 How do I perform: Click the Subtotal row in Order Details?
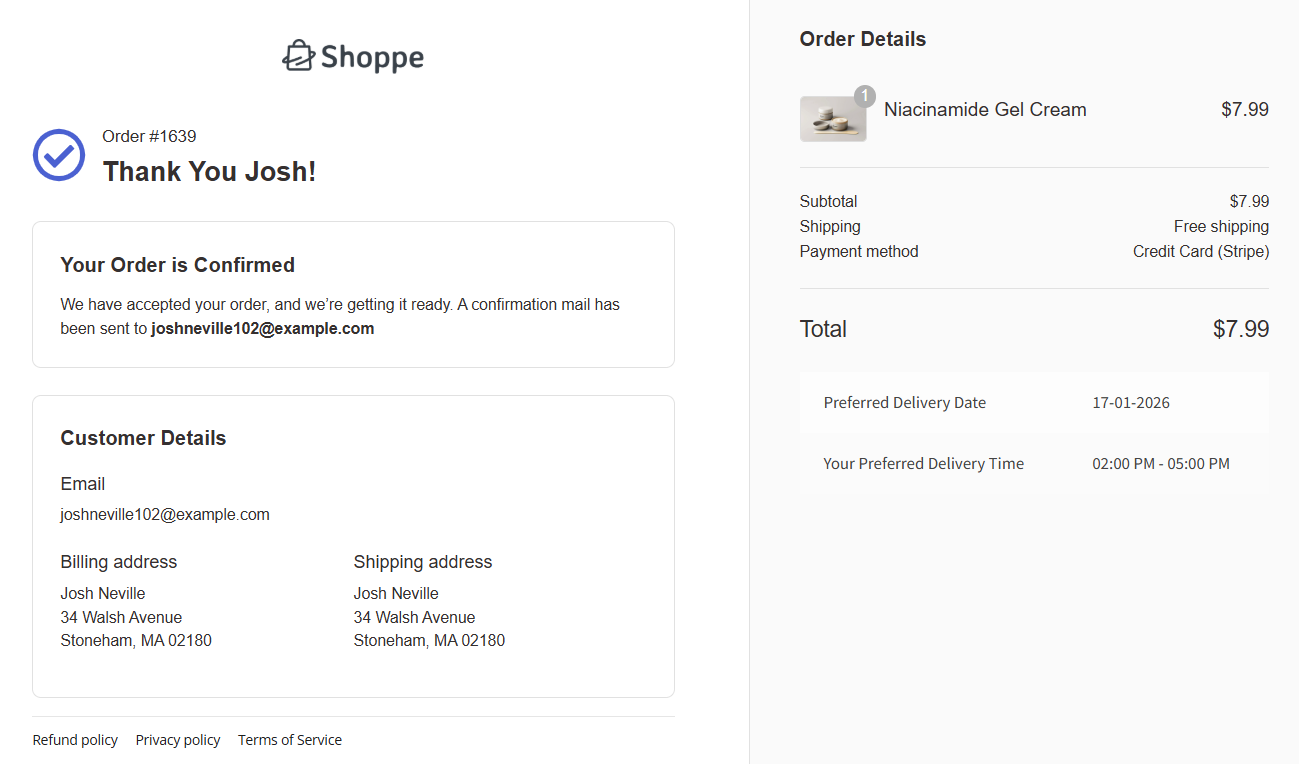point(828,201)
